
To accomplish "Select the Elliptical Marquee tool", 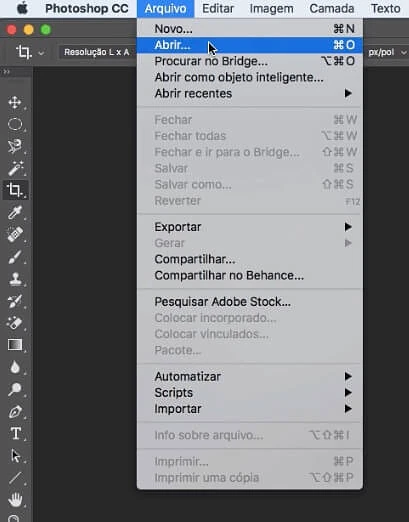I will tap(15, 124).
